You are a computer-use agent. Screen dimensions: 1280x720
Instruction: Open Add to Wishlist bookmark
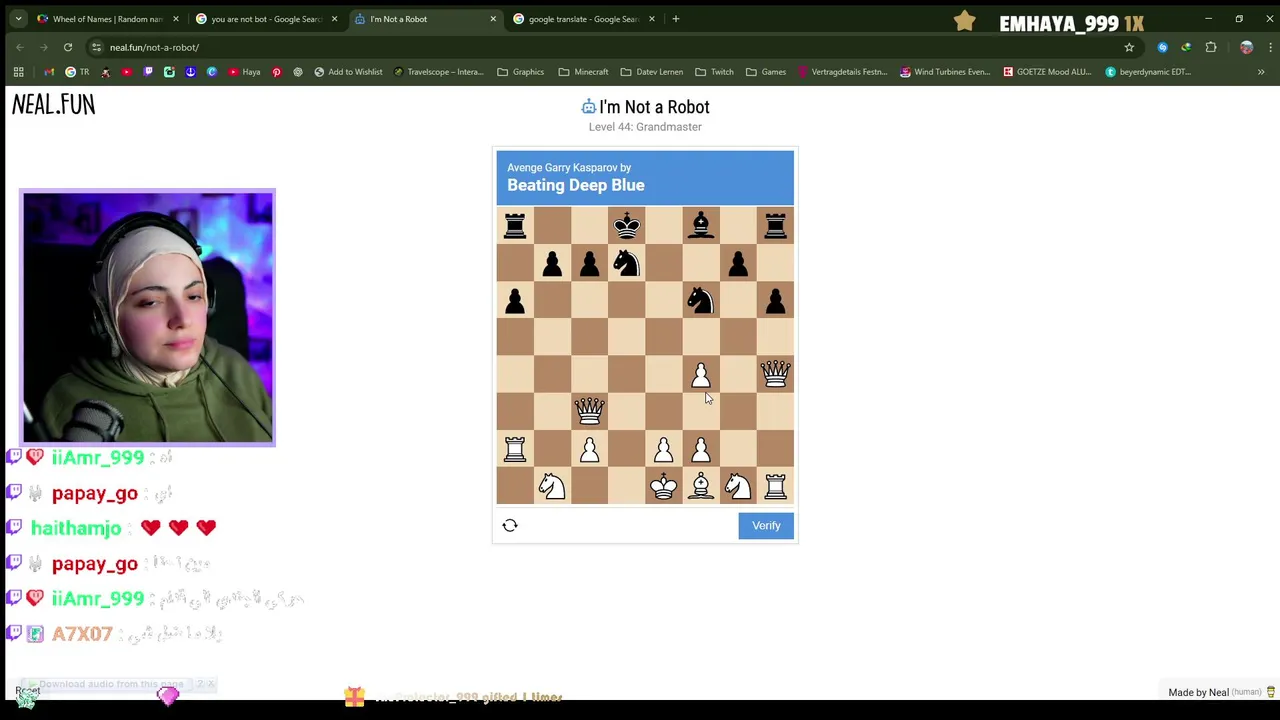tap(348, 72)
